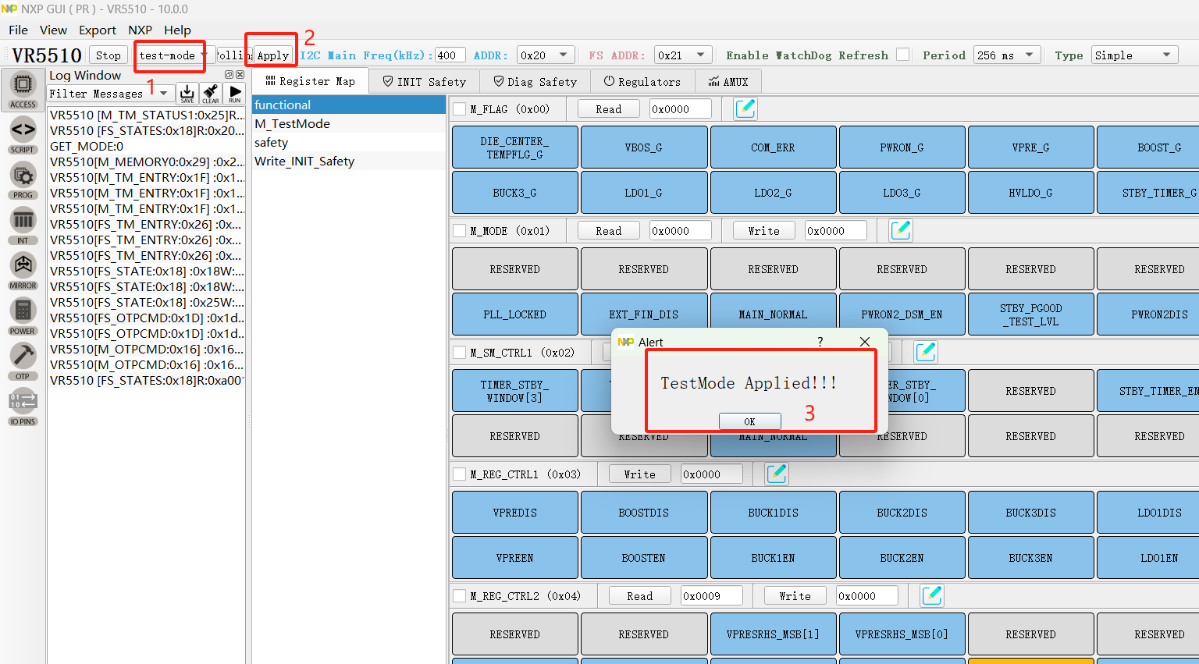Expand the Type Simple dropdown
The height and width of the screenshot is (664, 1199).
point(1133,55)
